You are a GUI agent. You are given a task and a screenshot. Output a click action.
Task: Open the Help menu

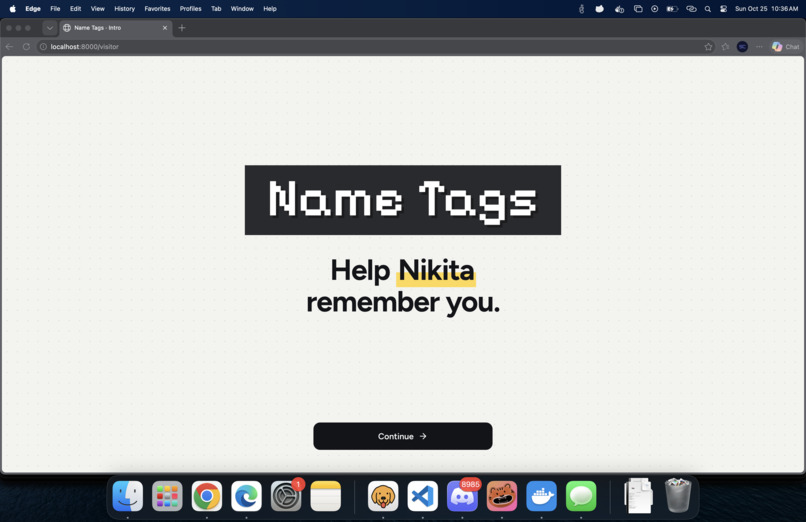coord(270,9)
